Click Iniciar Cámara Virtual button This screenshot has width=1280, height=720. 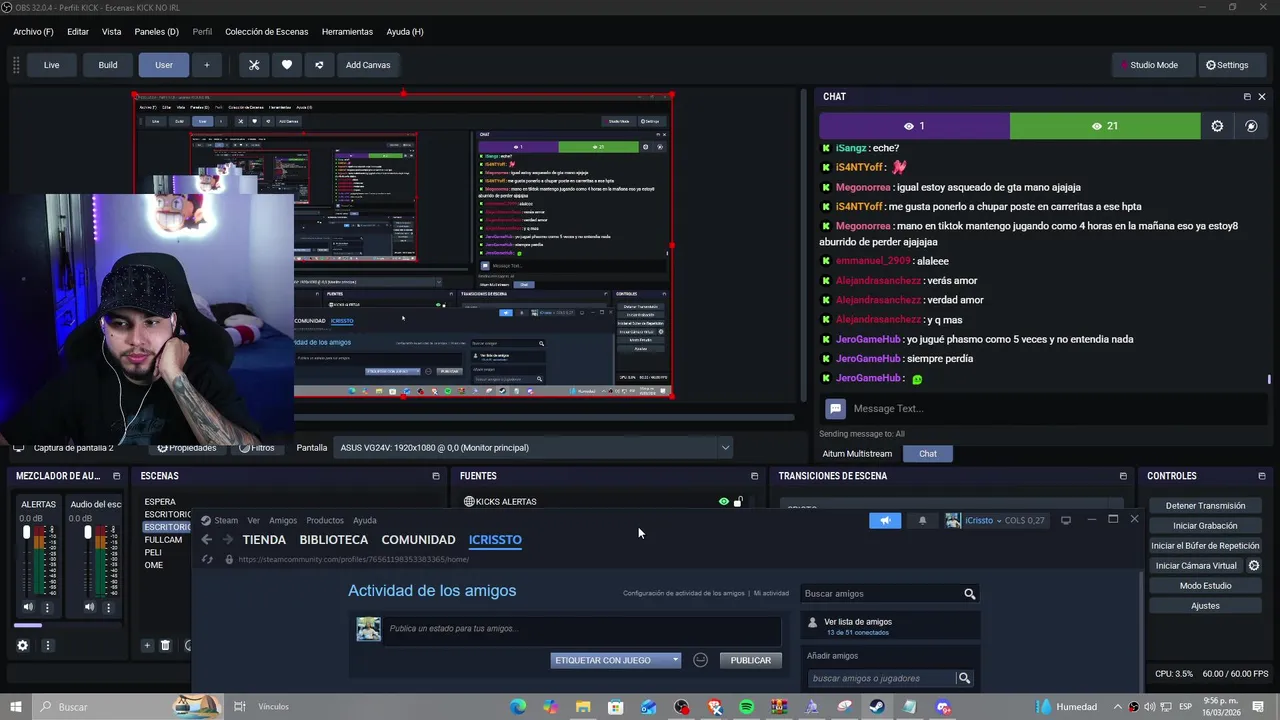click(1196, 566)
